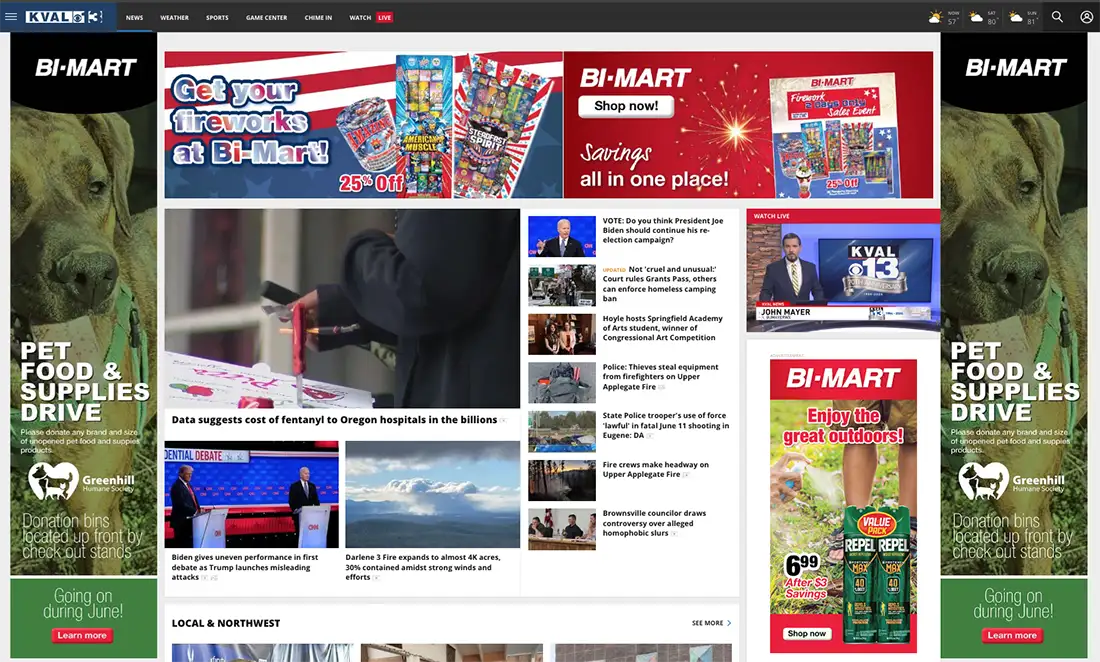The image size is (1100, 662).
Task: Open the Chime In menu
Action: tap(318, 18)
